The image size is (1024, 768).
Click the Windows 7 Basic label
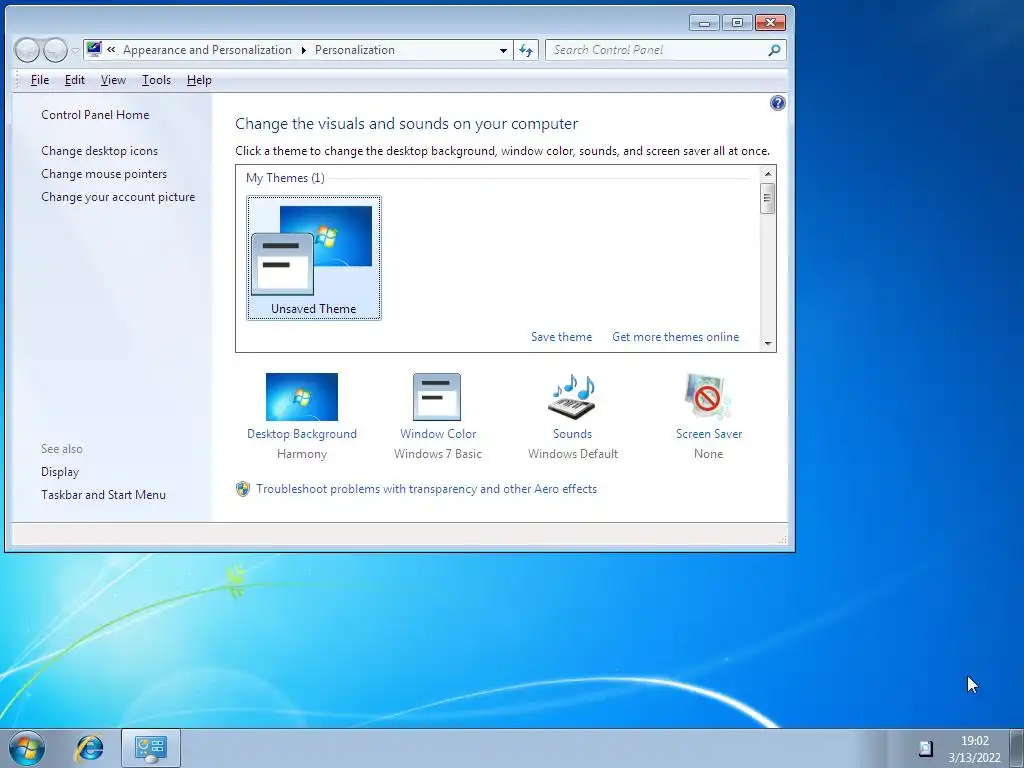pyautogui.click(x=438, y=454)
